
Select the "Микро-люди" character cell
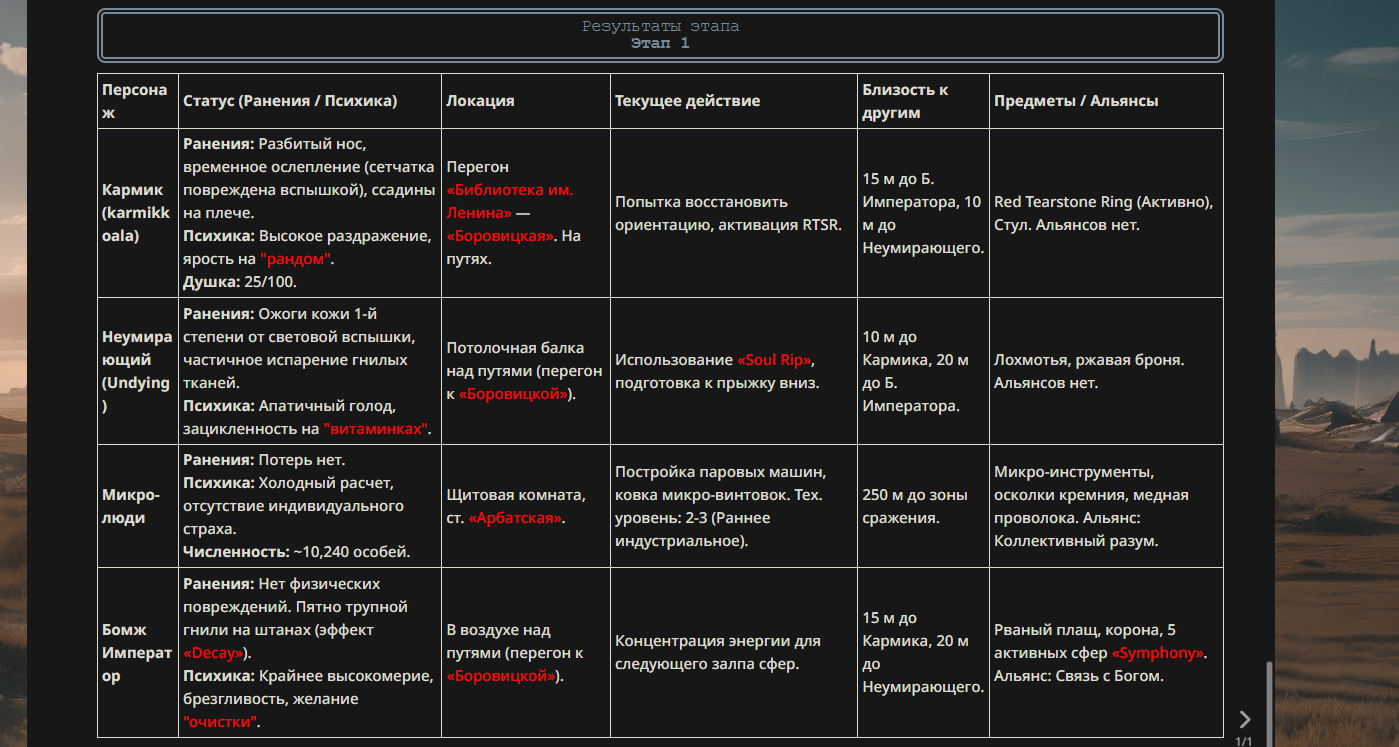click(138, 506)
